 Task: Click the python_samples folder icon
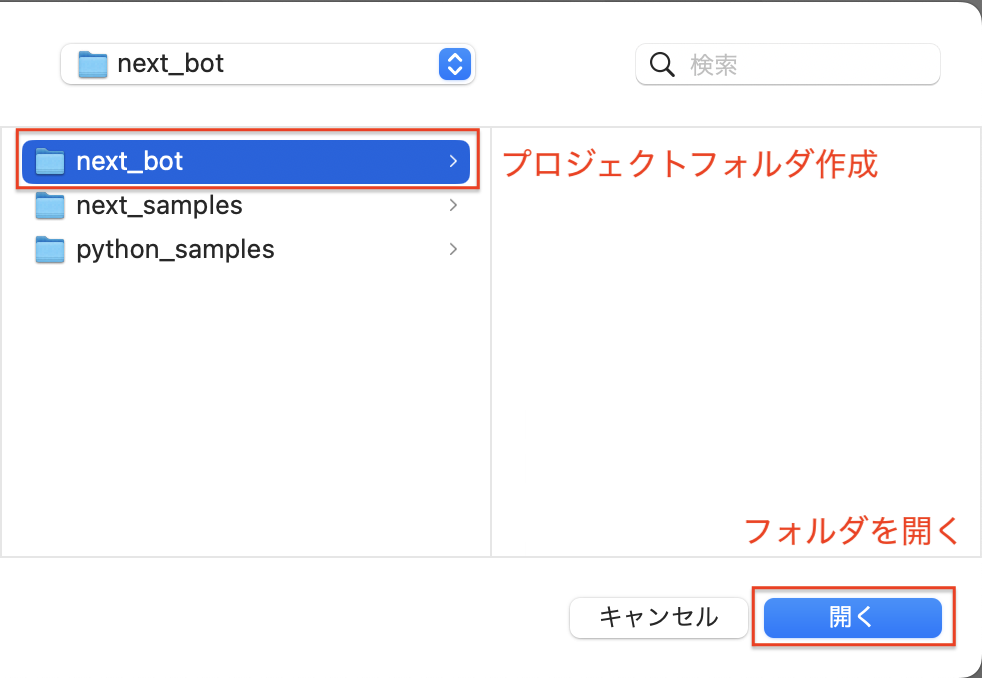pos(50,249)
